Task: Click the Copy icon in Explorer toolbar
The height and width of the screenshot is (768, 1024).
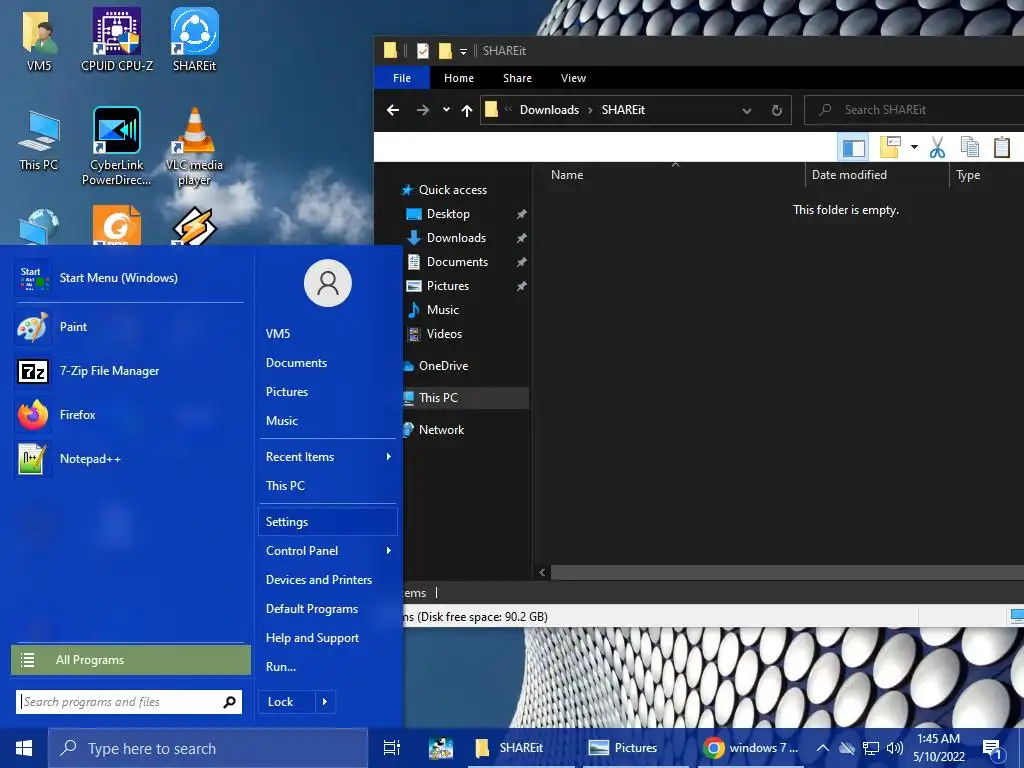Action: pyautogui.click(x=970, y=147)
